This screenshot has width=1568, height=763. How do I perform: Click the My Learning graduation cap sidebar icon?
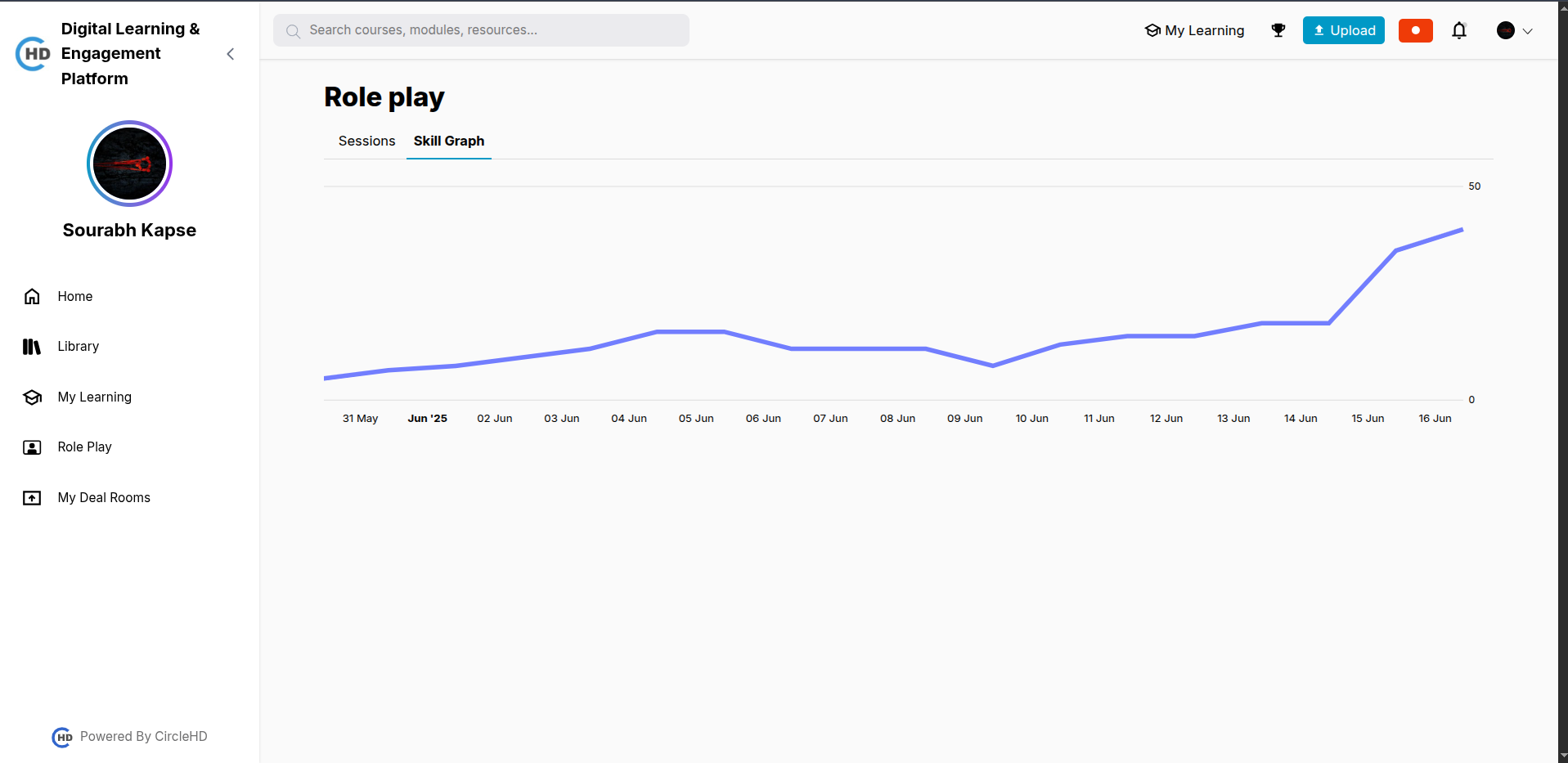tap(32, 397)
